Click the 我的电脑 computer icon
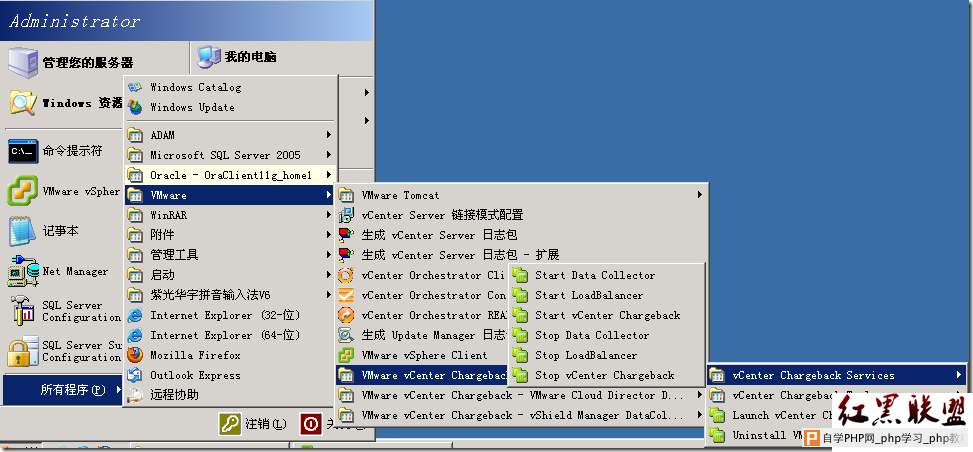 click(208, 57)
